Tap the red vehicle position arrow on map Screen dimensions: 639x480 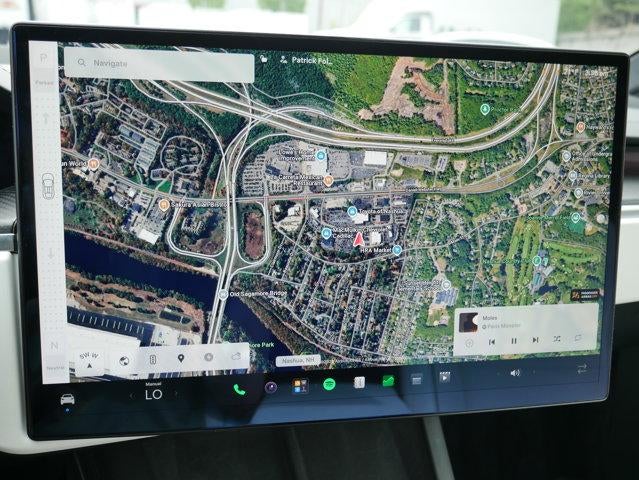click(359, 239)
